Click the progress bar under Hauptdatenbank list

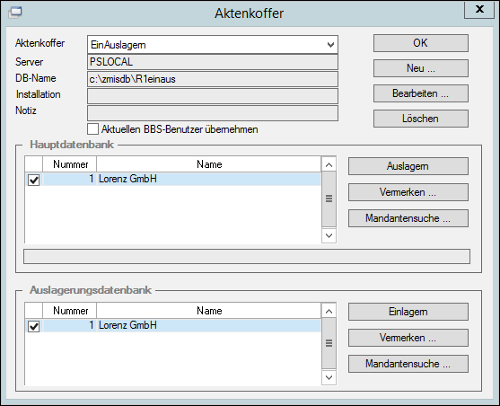tap(247, 256)
